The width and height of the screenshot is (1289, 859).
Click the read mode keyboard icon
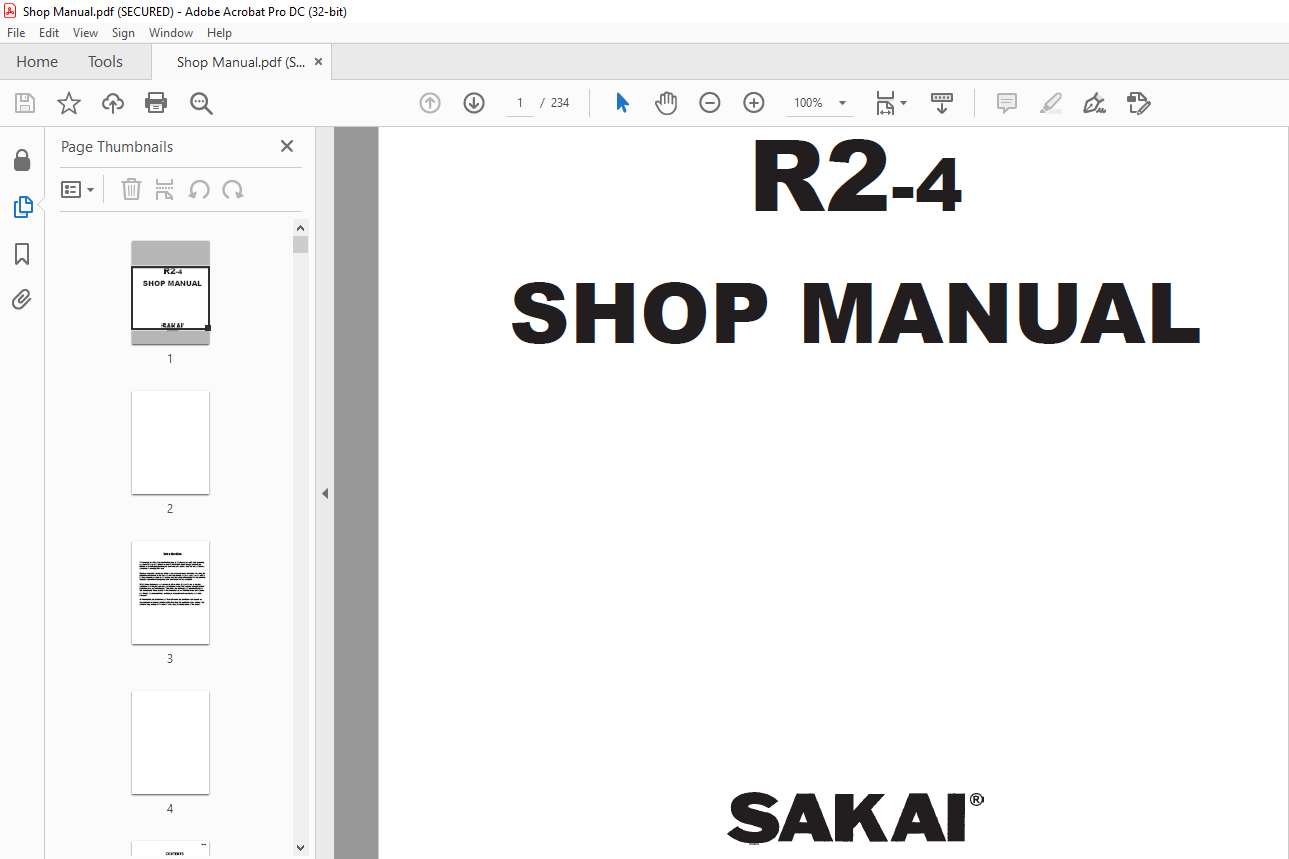[x=942, y=103]
